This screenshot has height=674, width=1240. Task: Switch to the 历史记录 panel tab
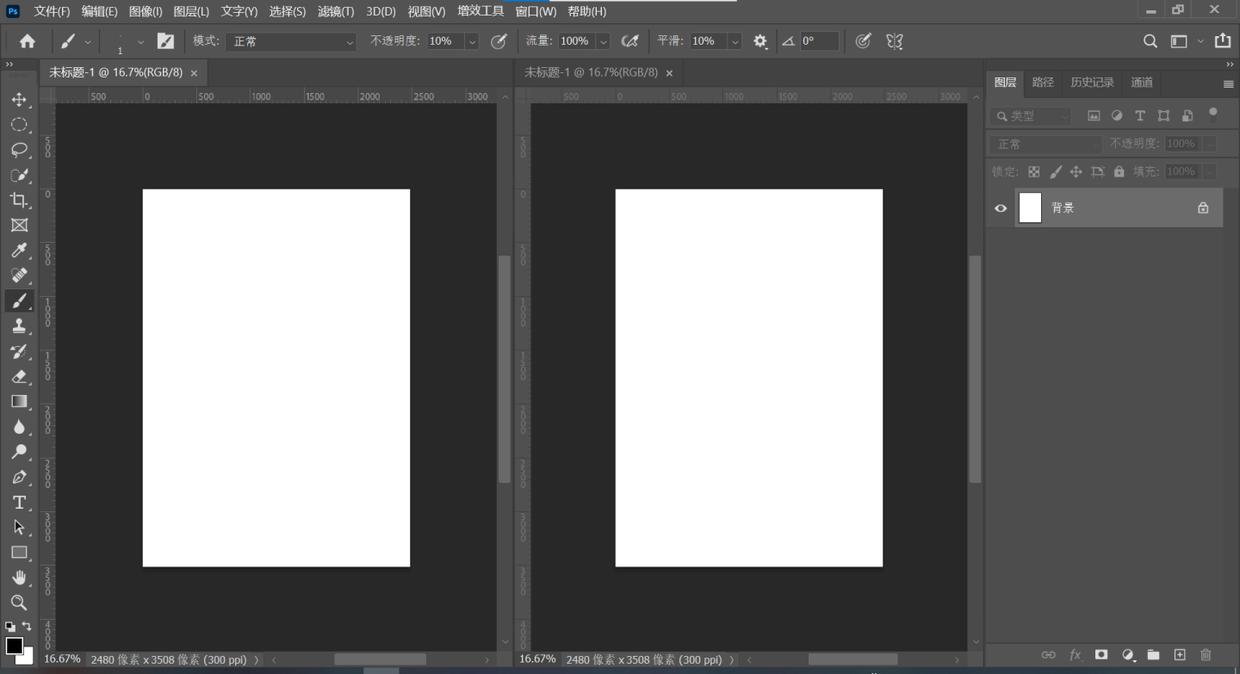click(1091, 82)
